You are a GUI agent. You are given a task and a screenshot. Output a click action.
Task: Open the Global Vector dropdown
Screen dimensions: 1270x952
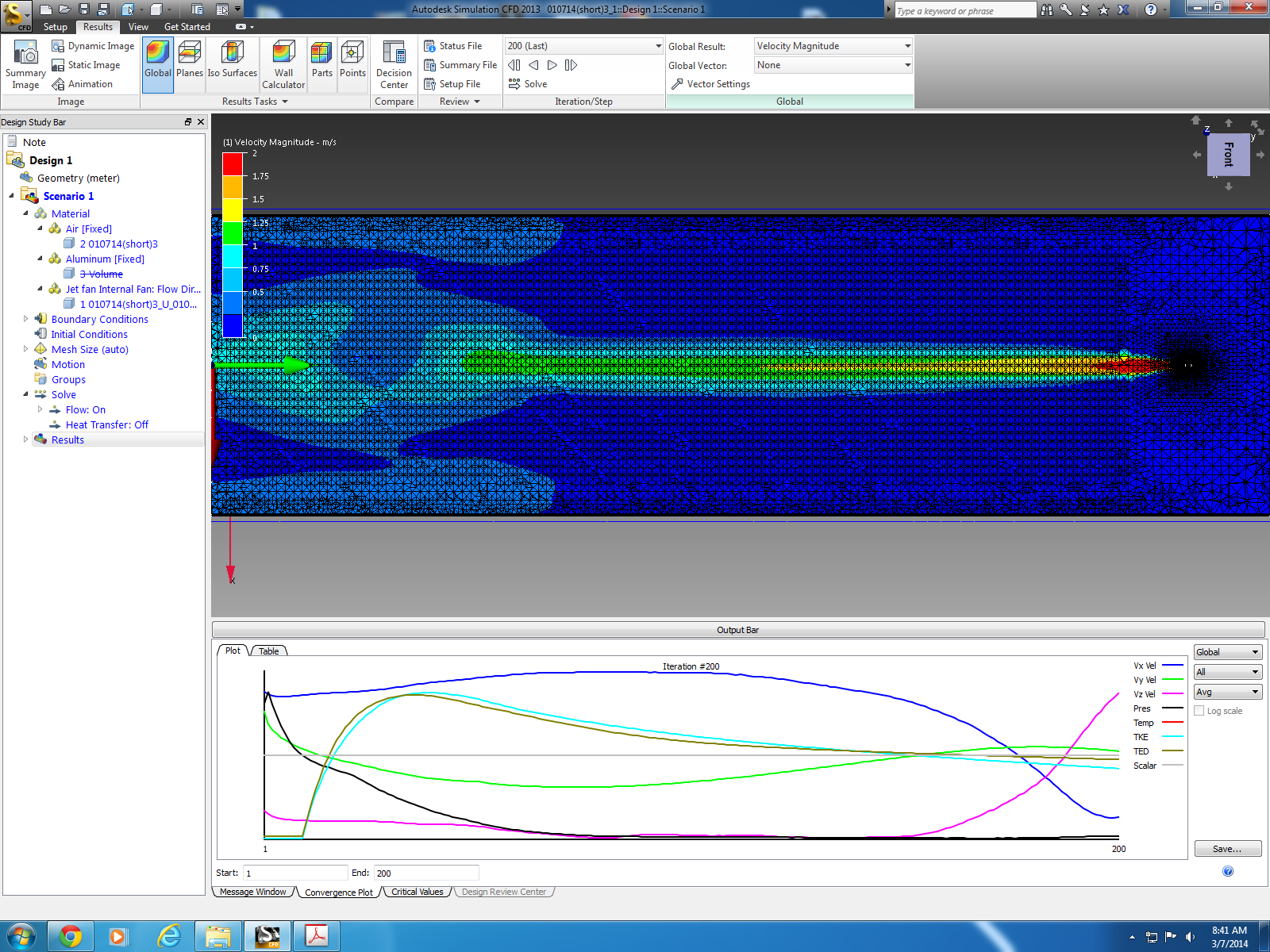point(833,65)
